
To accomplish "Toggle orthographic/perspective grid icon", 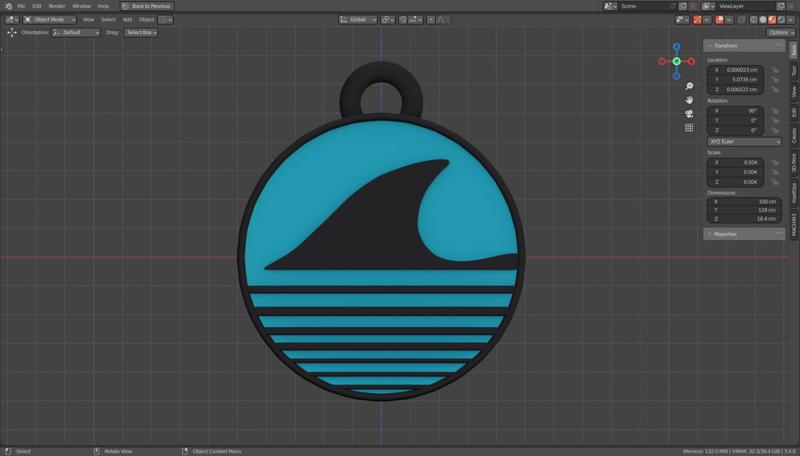I will click(x=689, y=128).
